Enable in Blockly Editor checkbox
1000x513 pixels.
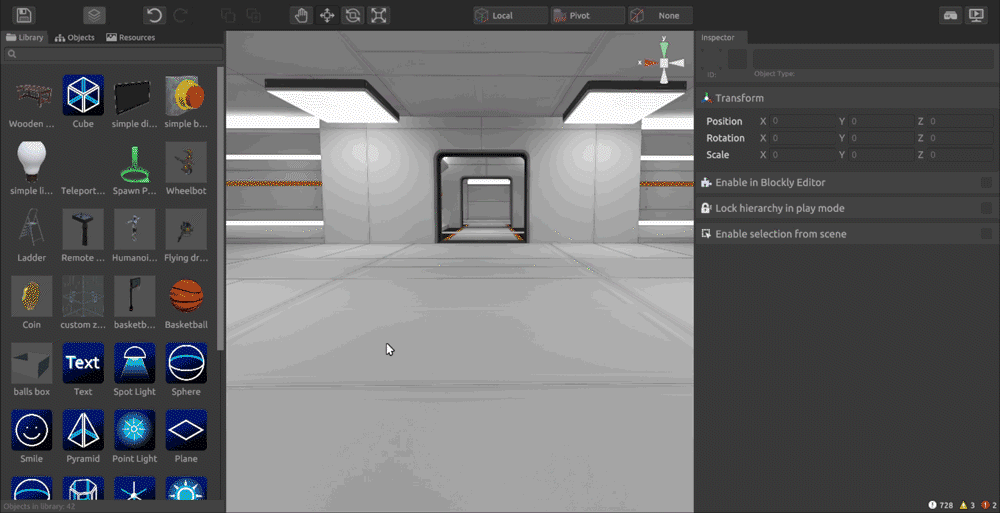[986, 183]
